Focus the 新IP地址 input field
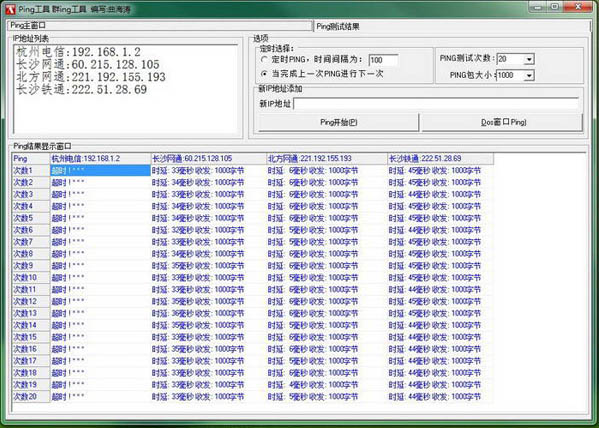 pyautogui.click(x=436, y=104)
